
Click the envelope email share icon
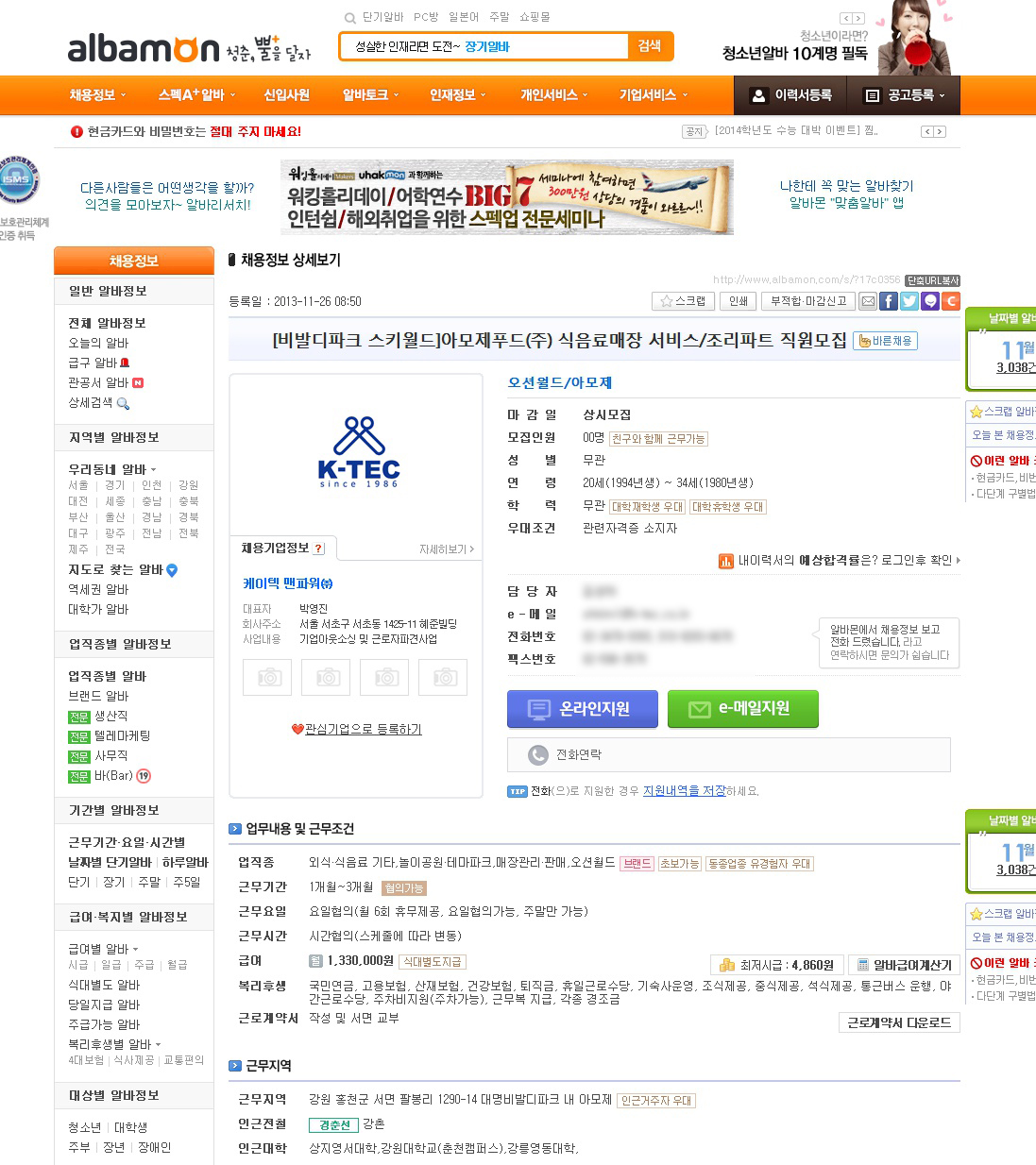coord(868,301)
